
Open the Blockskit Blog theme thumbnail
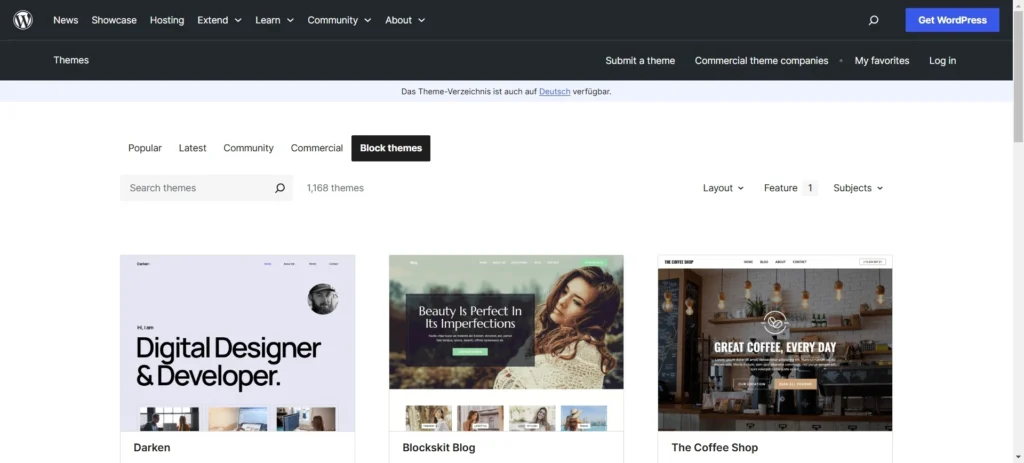[x=506, y=343]
